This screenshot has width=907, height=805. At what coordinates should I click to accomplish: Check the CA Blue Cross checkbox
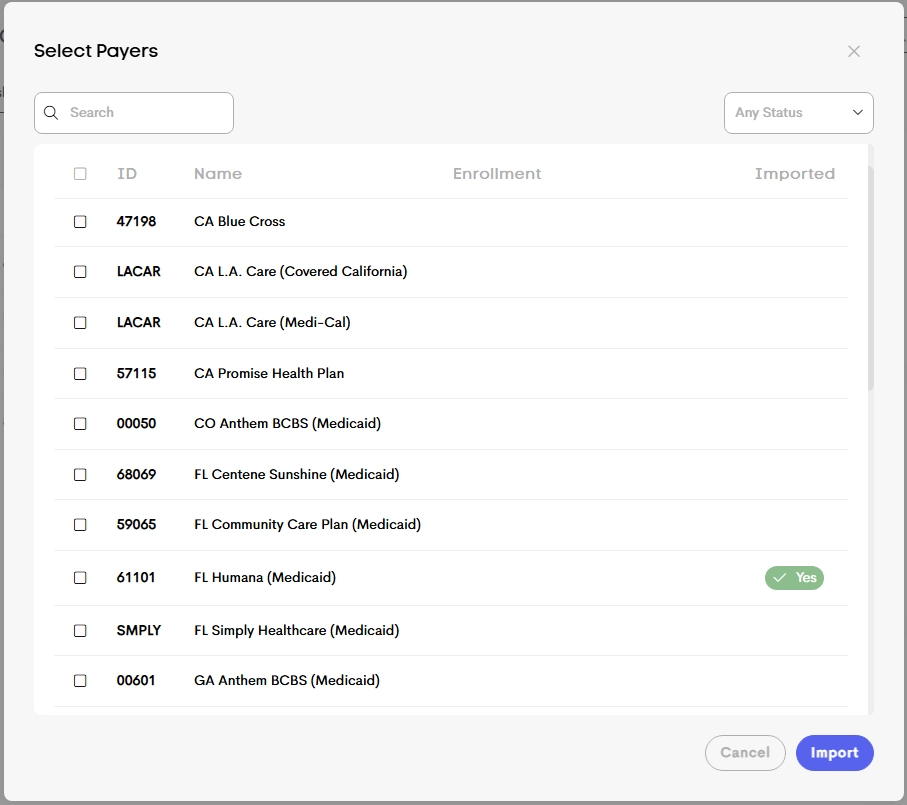80,221
